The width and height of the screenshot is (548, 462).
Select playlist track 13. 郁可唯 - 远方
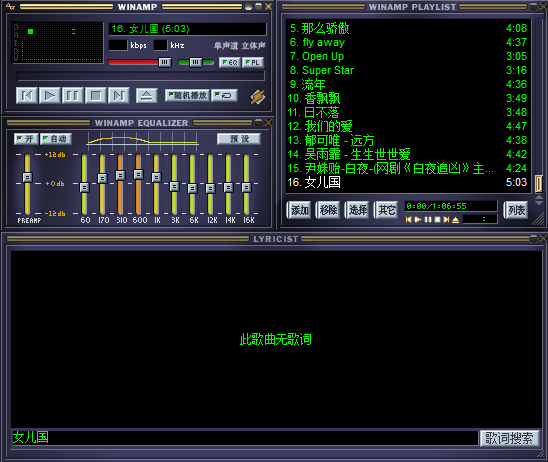408,140
